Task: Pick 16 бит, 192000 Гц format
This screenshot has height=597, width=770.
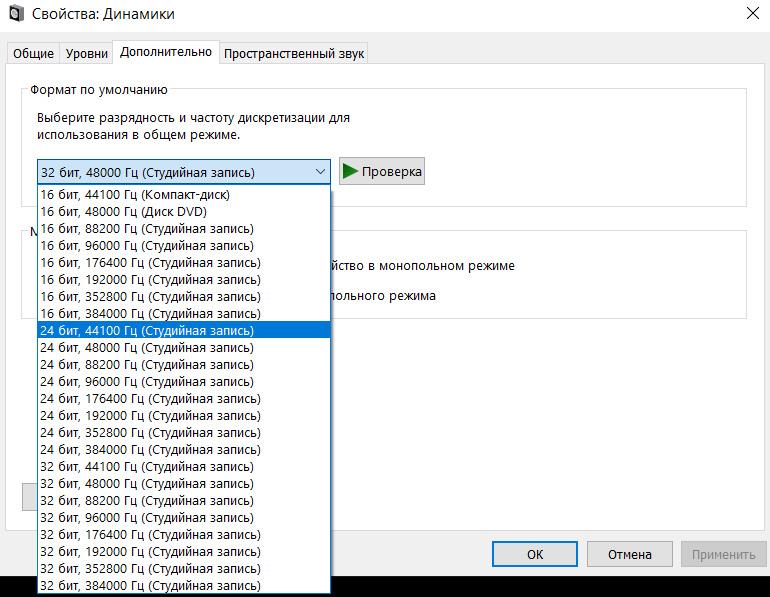Action: [x=184, y=279]
